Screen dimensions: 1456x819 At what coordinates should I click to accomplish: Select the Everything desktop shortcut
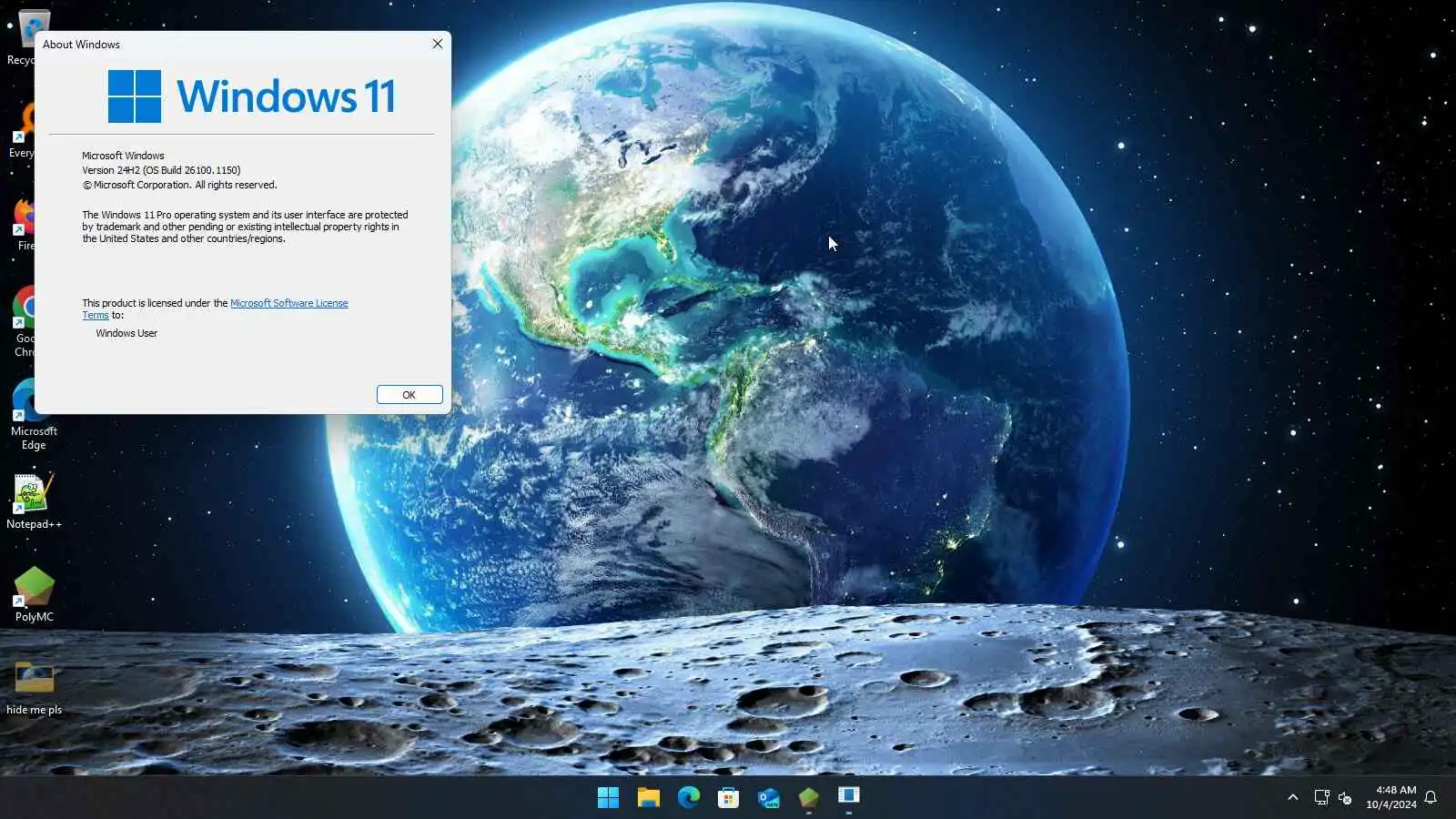pos(21,130)
